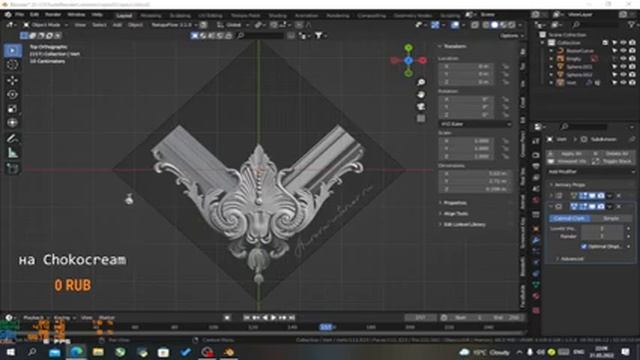Lock the Location X value
Image resolution: width=640 pixels, height=360 pixels.
(x=506, y=67)
